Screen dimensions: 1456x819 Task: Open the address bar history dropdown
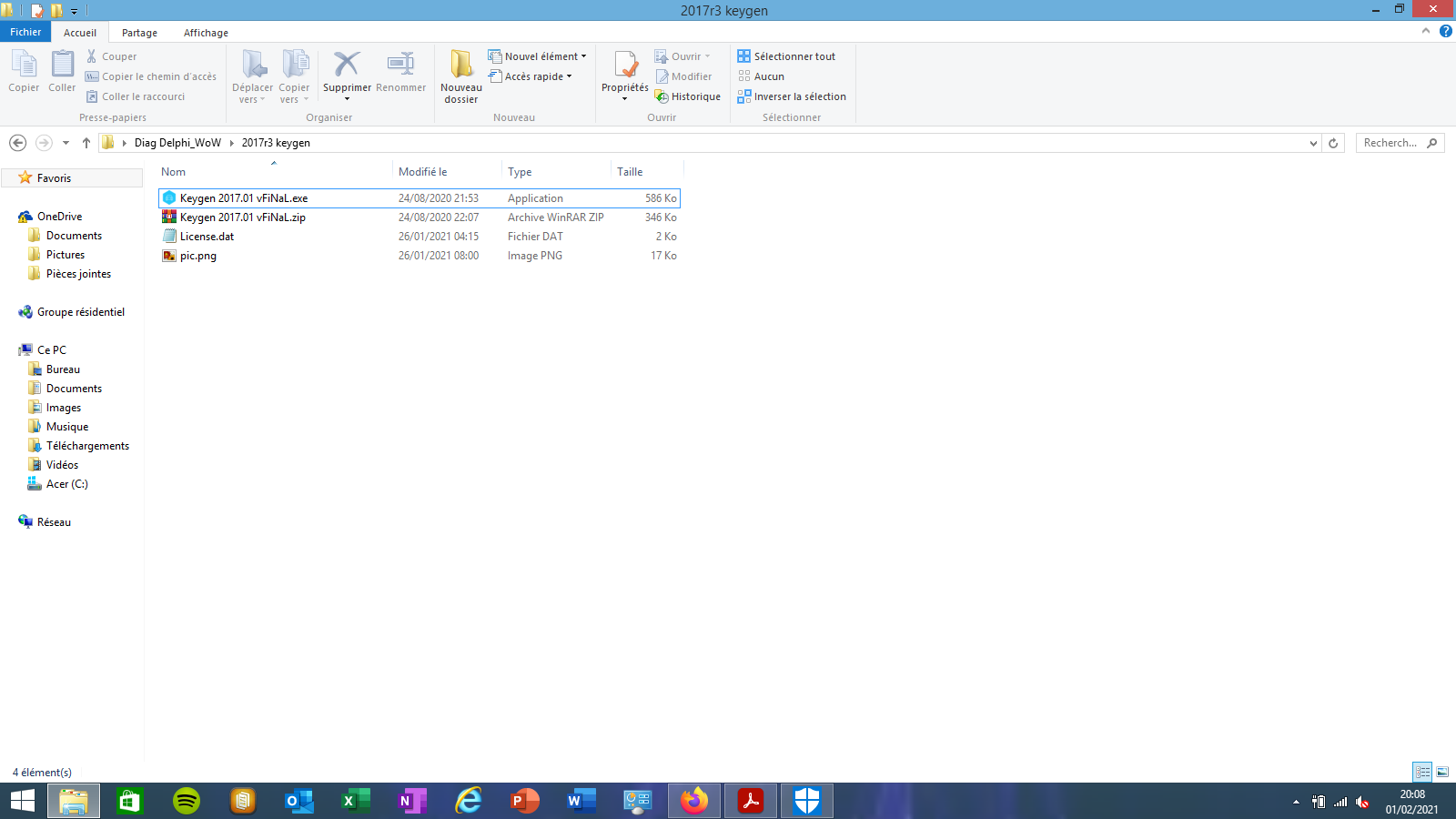1313,143
